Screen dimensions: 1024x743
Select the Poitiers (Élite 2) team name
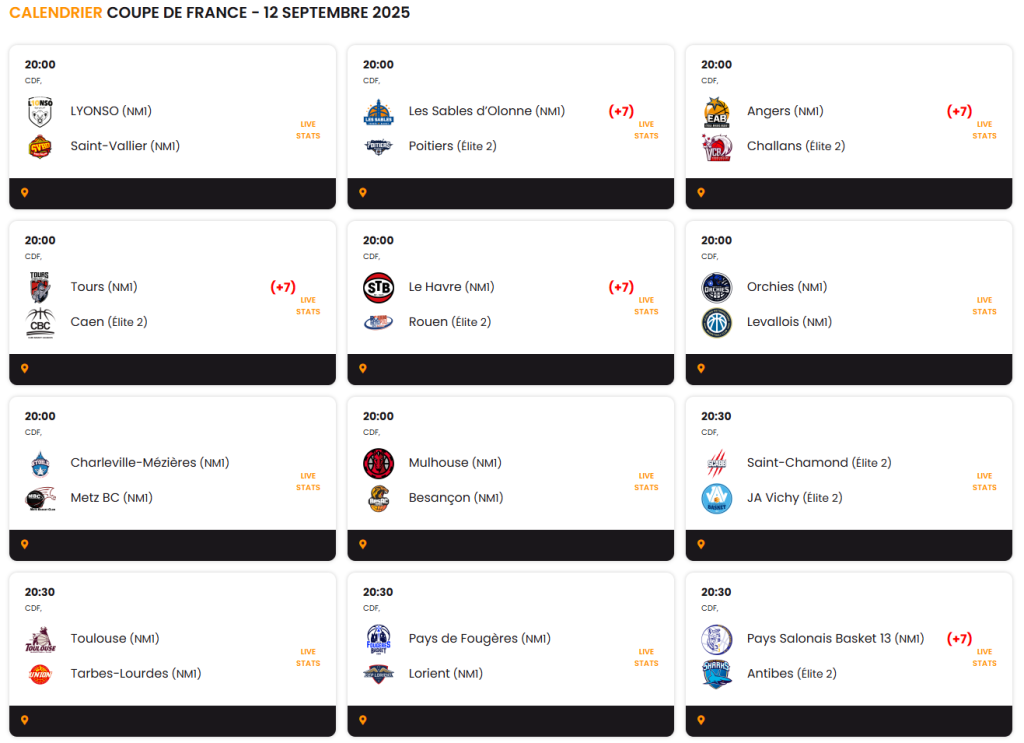click(453, 146)
